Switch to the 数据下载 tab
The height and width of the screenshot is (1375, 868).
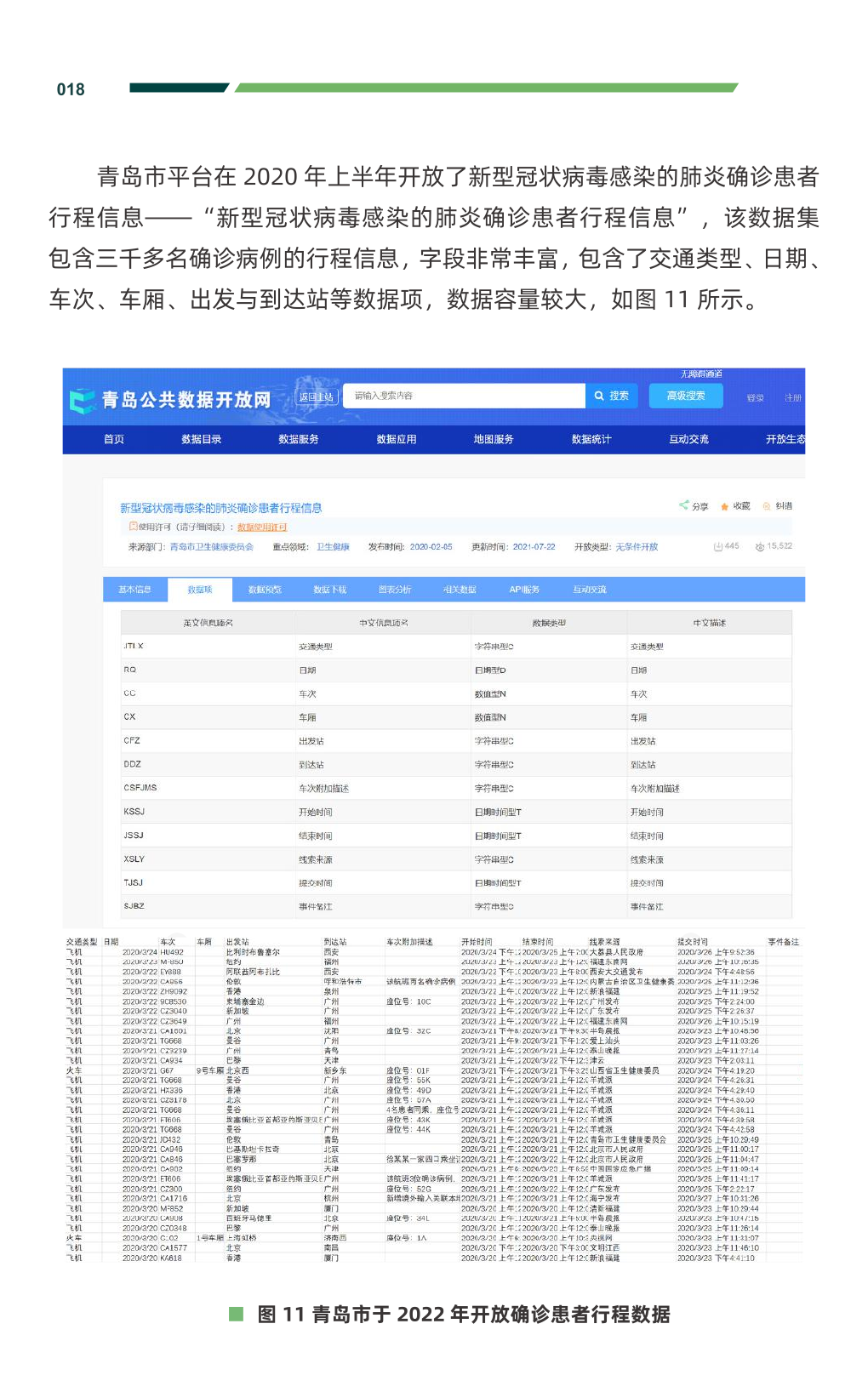329,590
